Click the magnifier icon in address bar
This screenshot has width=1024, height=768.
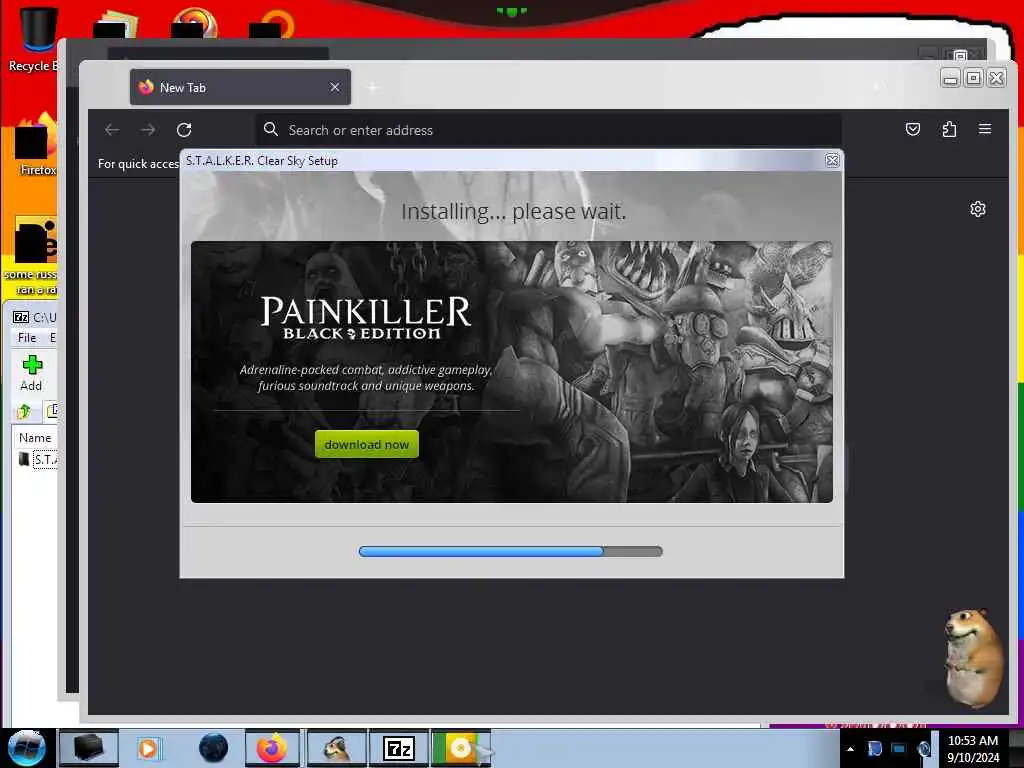[x=271, y=129]
